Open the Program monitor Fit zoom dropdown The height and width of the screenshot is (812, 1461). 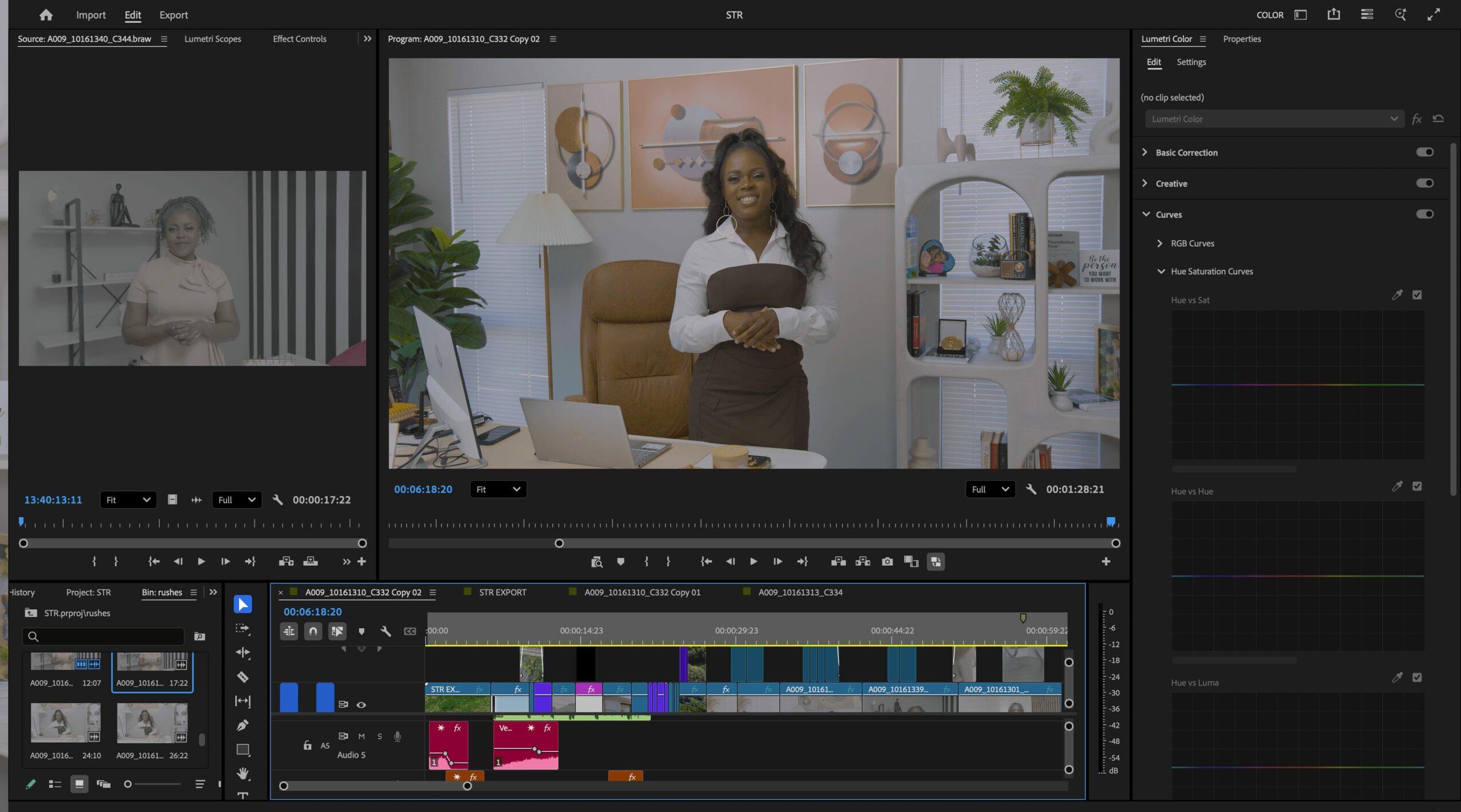click(497, 489)
